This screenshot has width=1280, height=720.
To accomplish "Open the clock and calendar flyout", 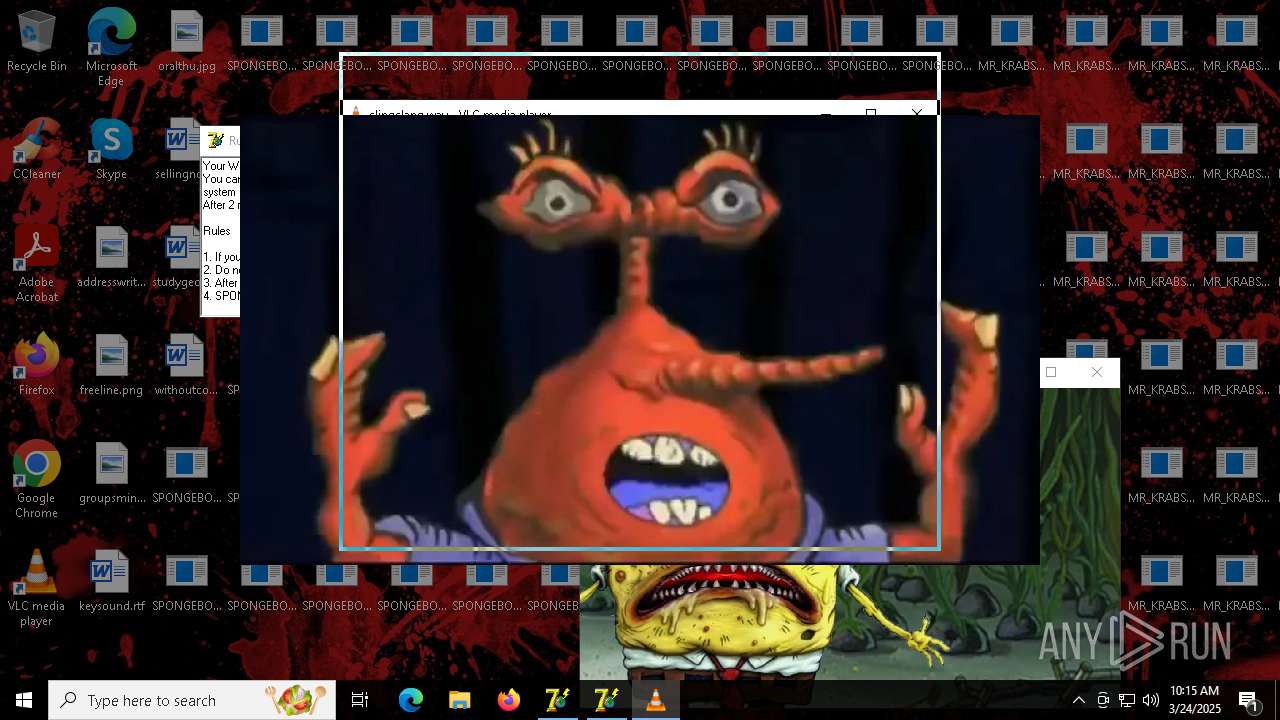I will (1195, 700).
